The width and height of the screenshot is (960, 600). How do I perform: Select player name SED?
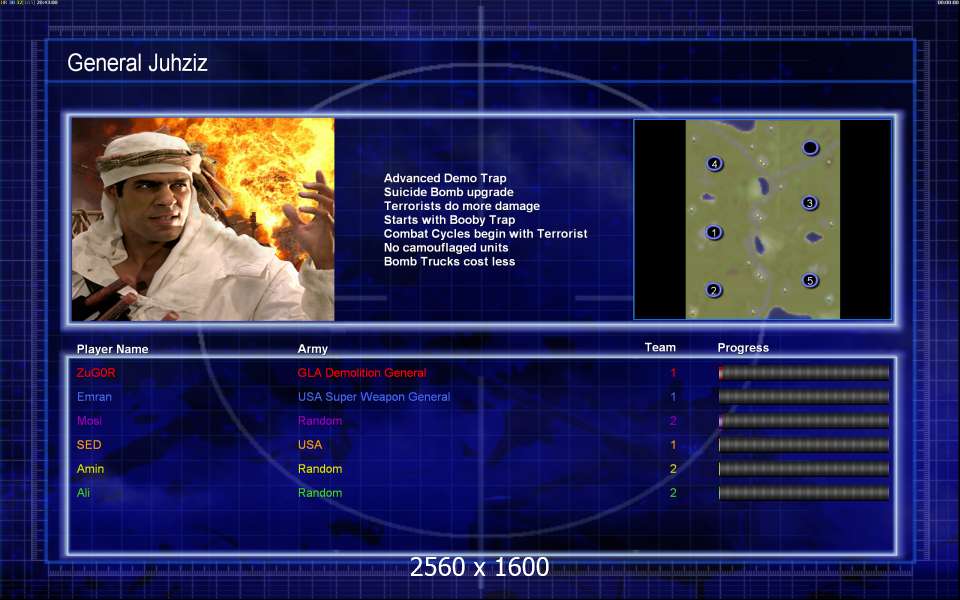pos(89,444)
